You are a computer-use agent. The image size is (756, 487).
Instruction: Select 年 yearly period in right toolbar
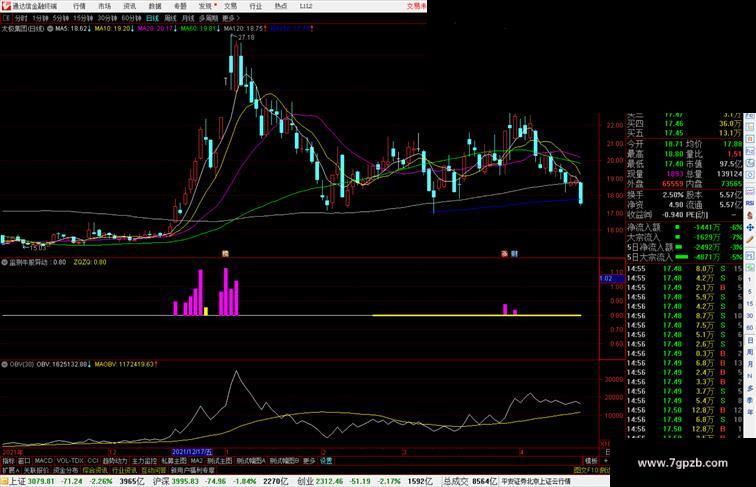(x=750, y=412)
